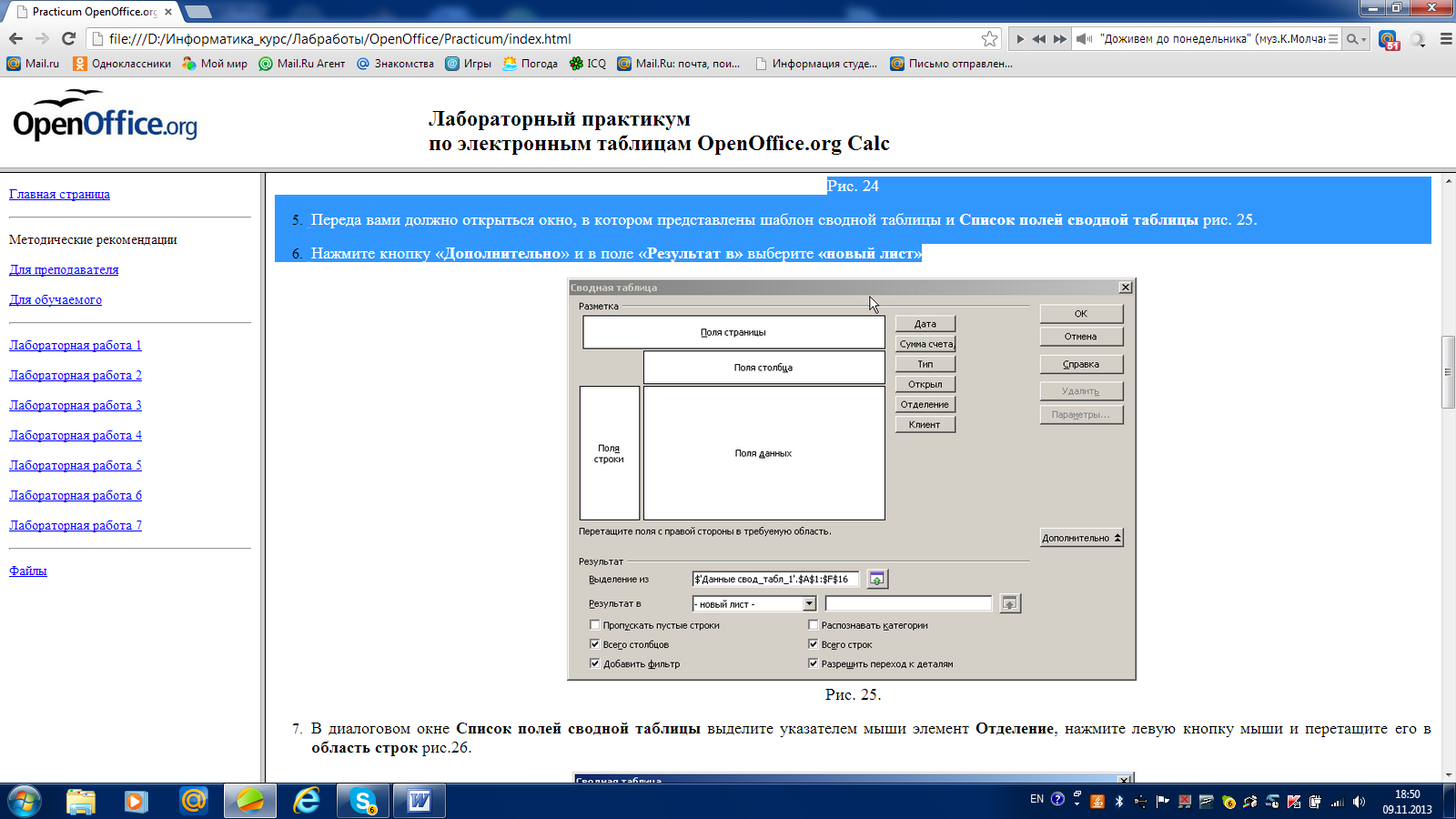Open Лабораторная работа 1 link
Viewport: 1456px width, 819px height.
click(76, 345)
